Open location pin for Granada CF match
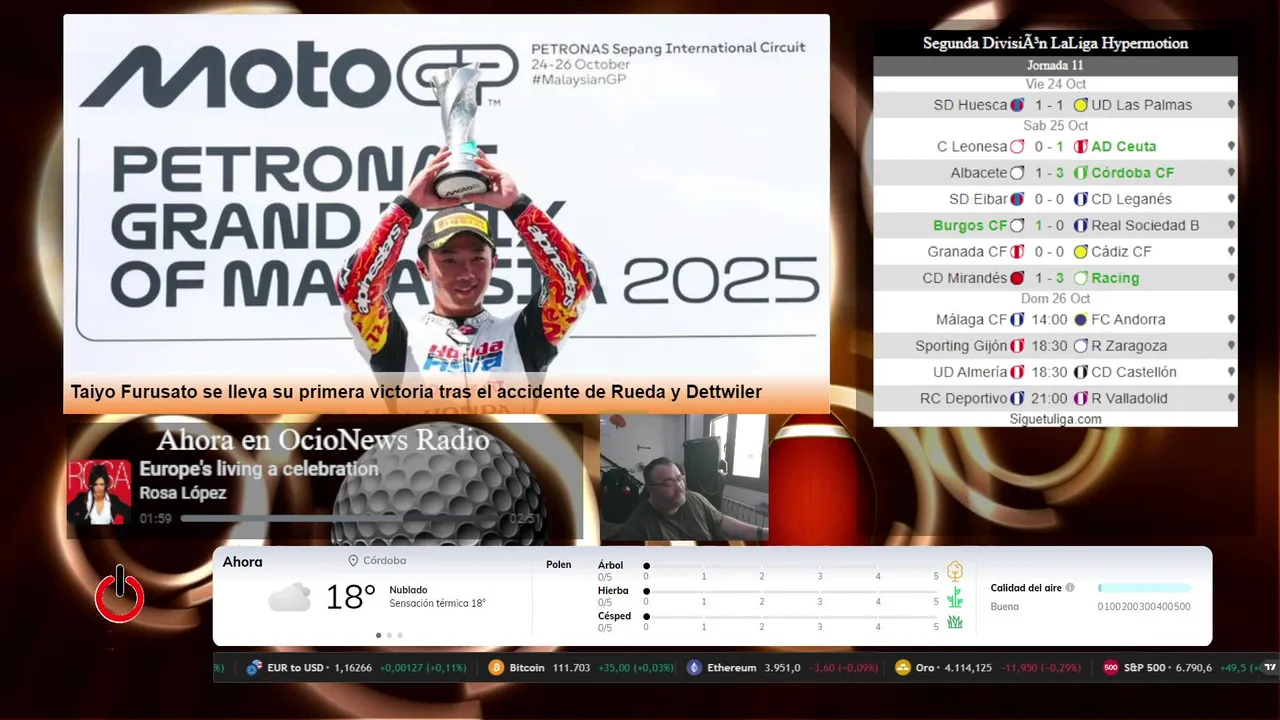The width and height of the screenshot is (1280, 720). (1231, 252)
